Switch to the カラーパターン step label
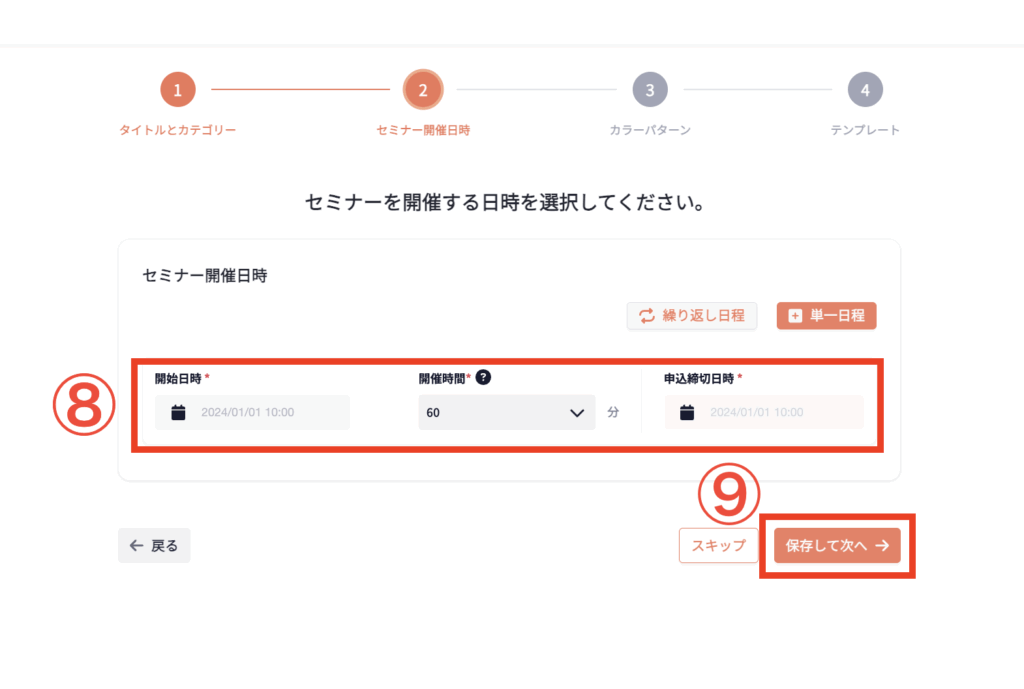This screenshot has width=1024, height=689. [649, 130]
